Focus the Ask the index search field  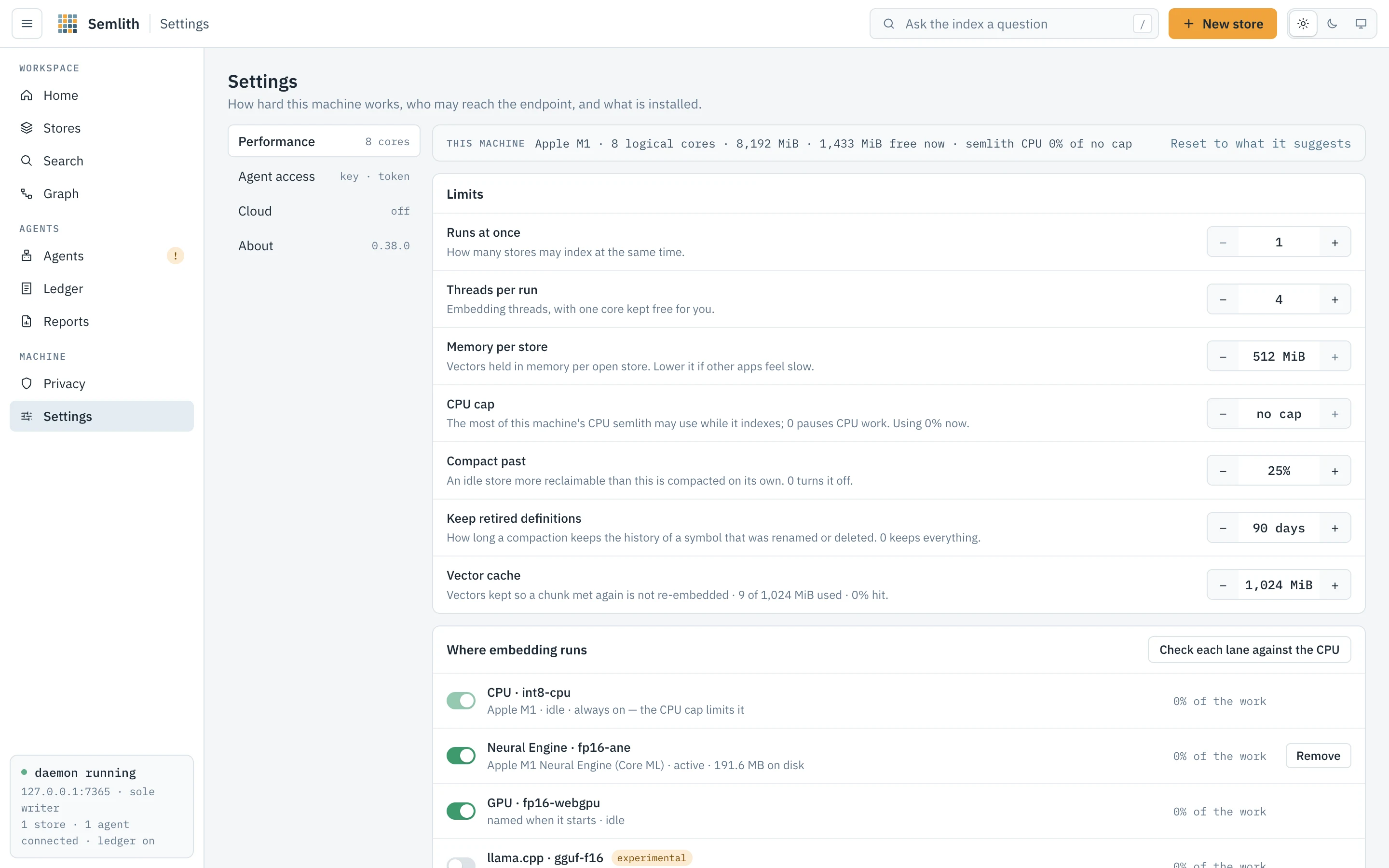tap(1014, 24)
